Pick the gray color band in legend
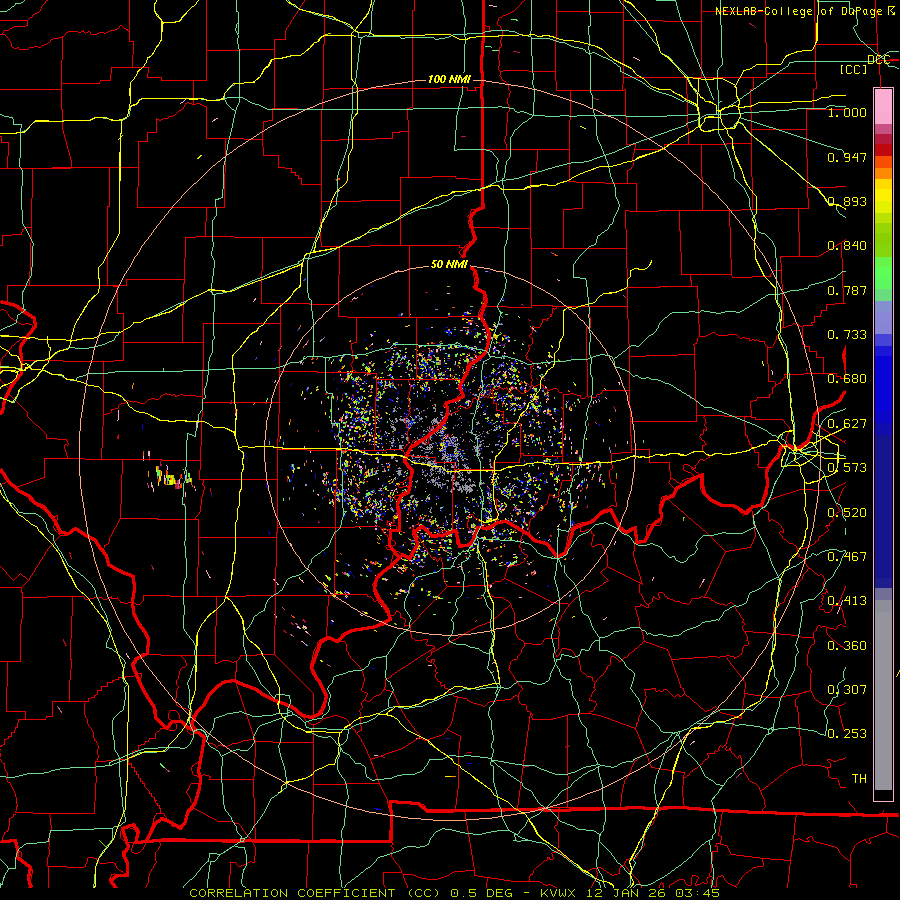The width and height of the screenshot is (900, 900). click(x=883, y=695)
